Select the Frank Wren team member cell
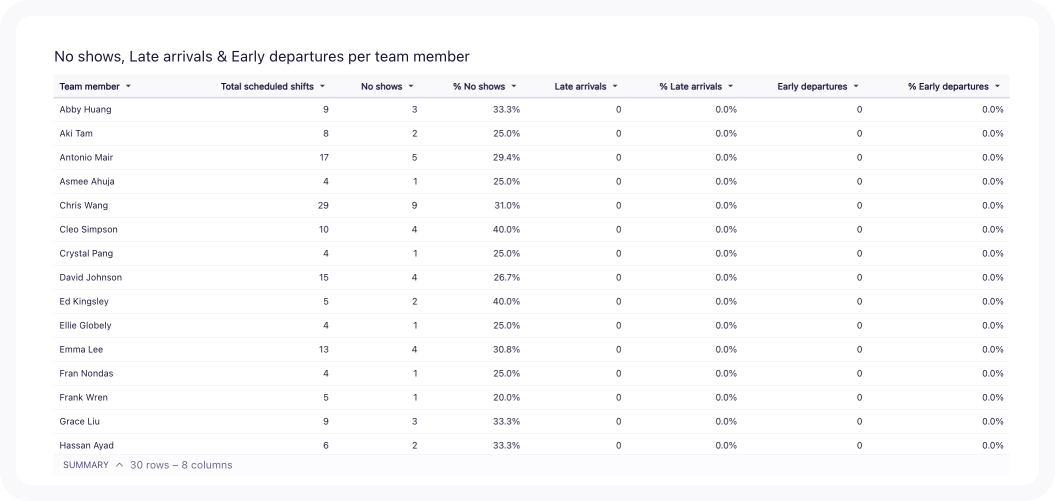 tap(84, 397)
